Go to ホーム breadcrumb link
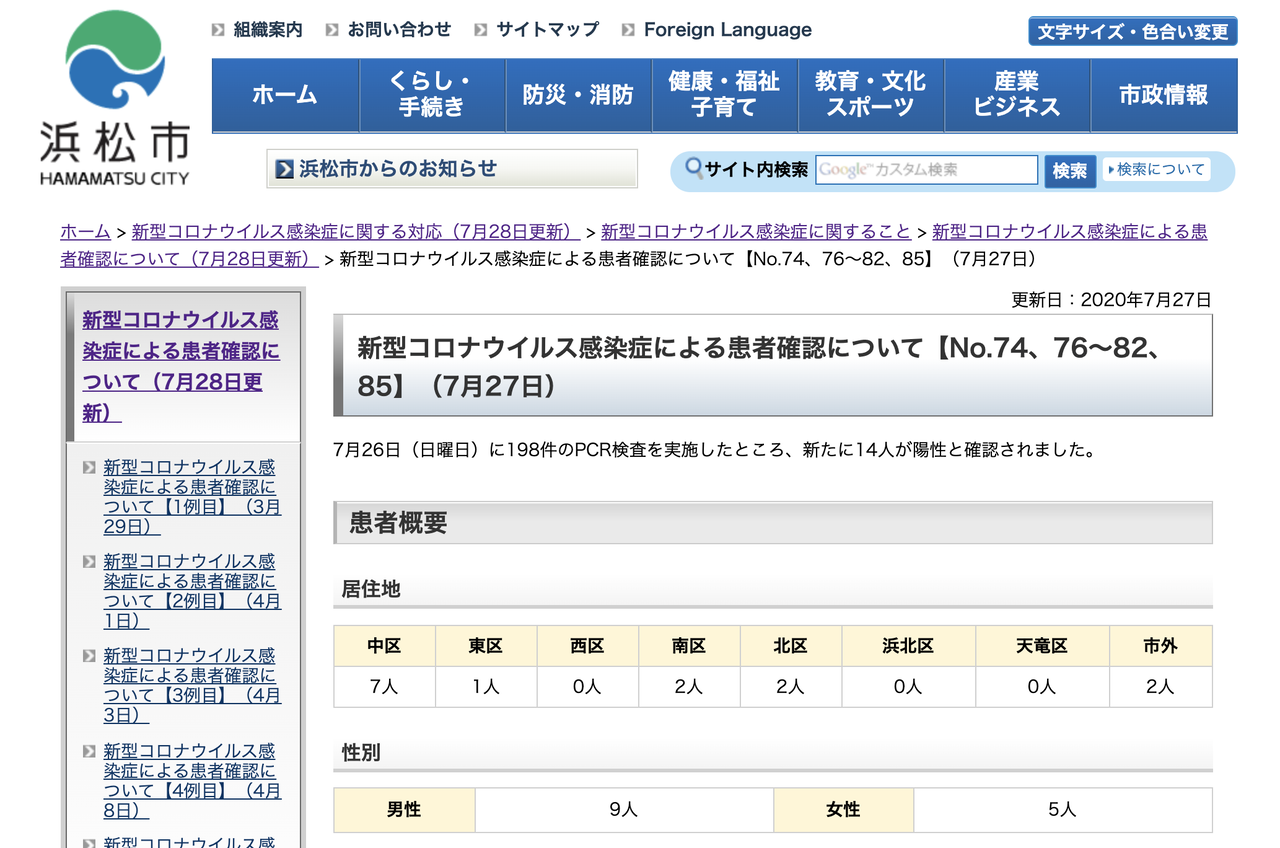Screen dimensions: 1280x848 click(85, 232)
